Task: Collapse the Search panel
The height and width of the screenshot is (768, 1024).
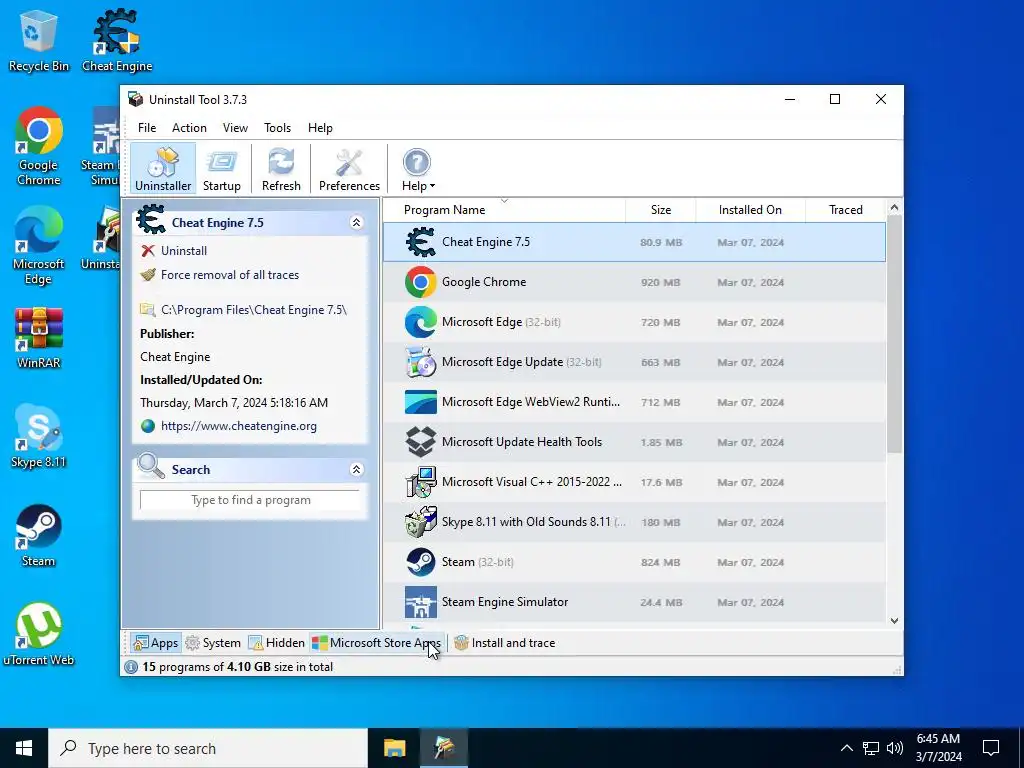Action: [x=357, y=470]
